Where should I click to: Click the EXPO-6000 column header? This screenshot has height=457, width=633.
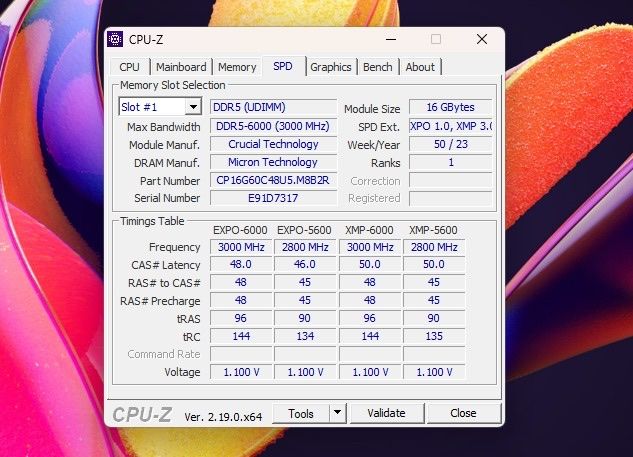pos(240,230)
